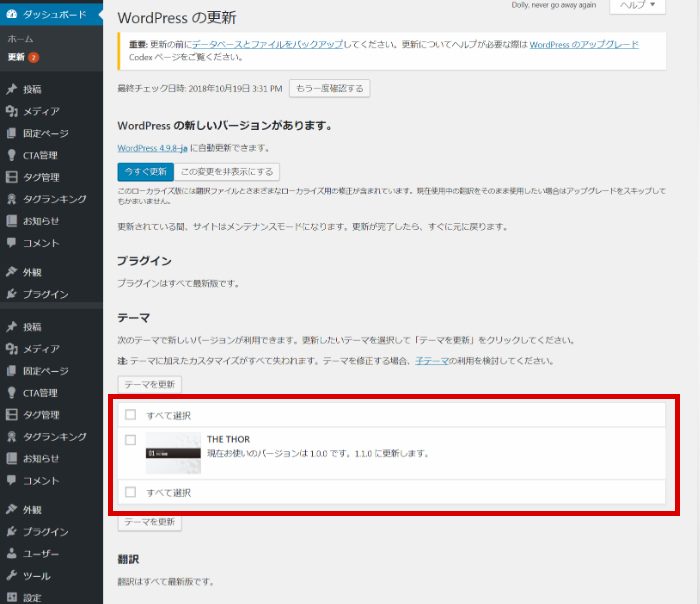
Task: Click the Settings (設定) icon in sidebar
Action: point(11,597)
